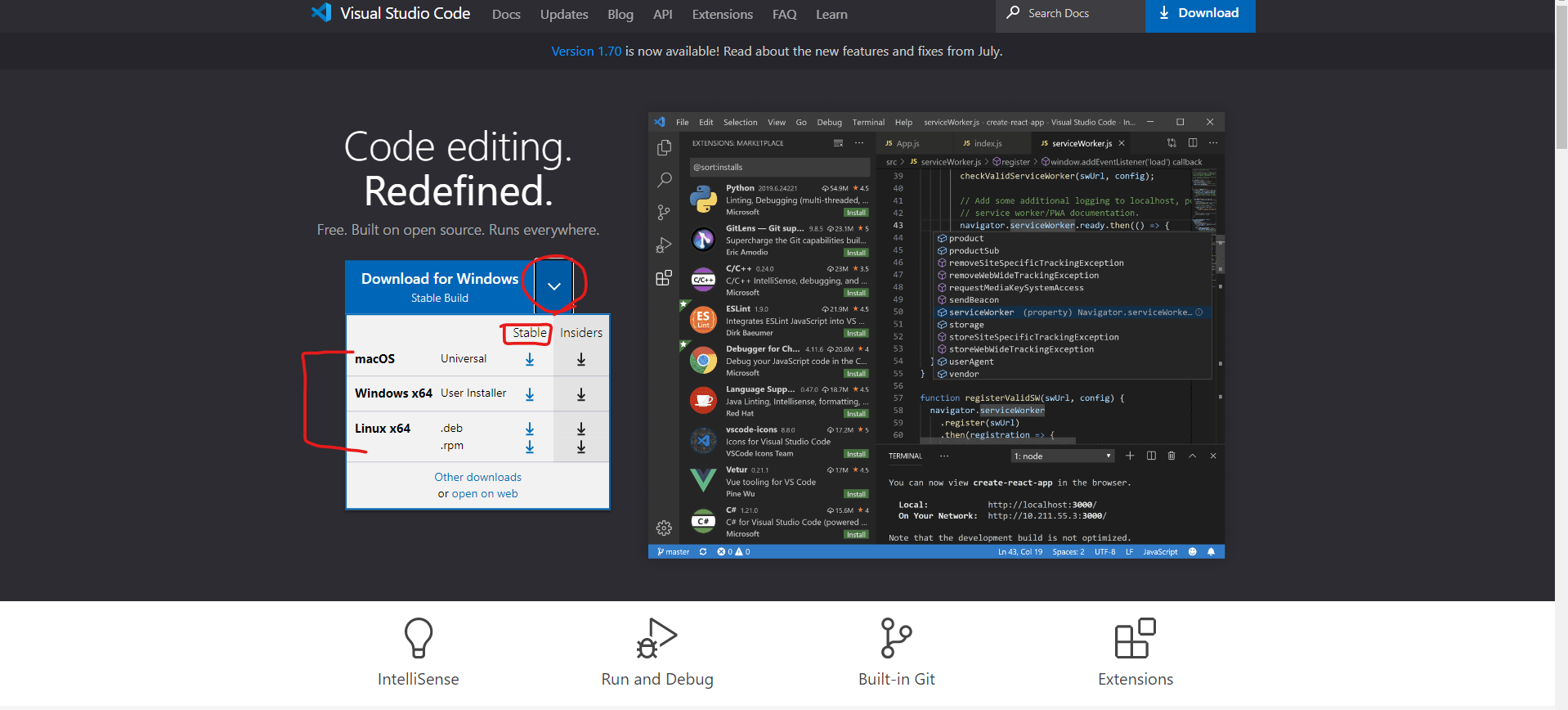Image resolution: width=1568 pixels, height=710 pixels.
Task: Go to the Blog page
Action: pyautogui.click(x=620, y=15)
